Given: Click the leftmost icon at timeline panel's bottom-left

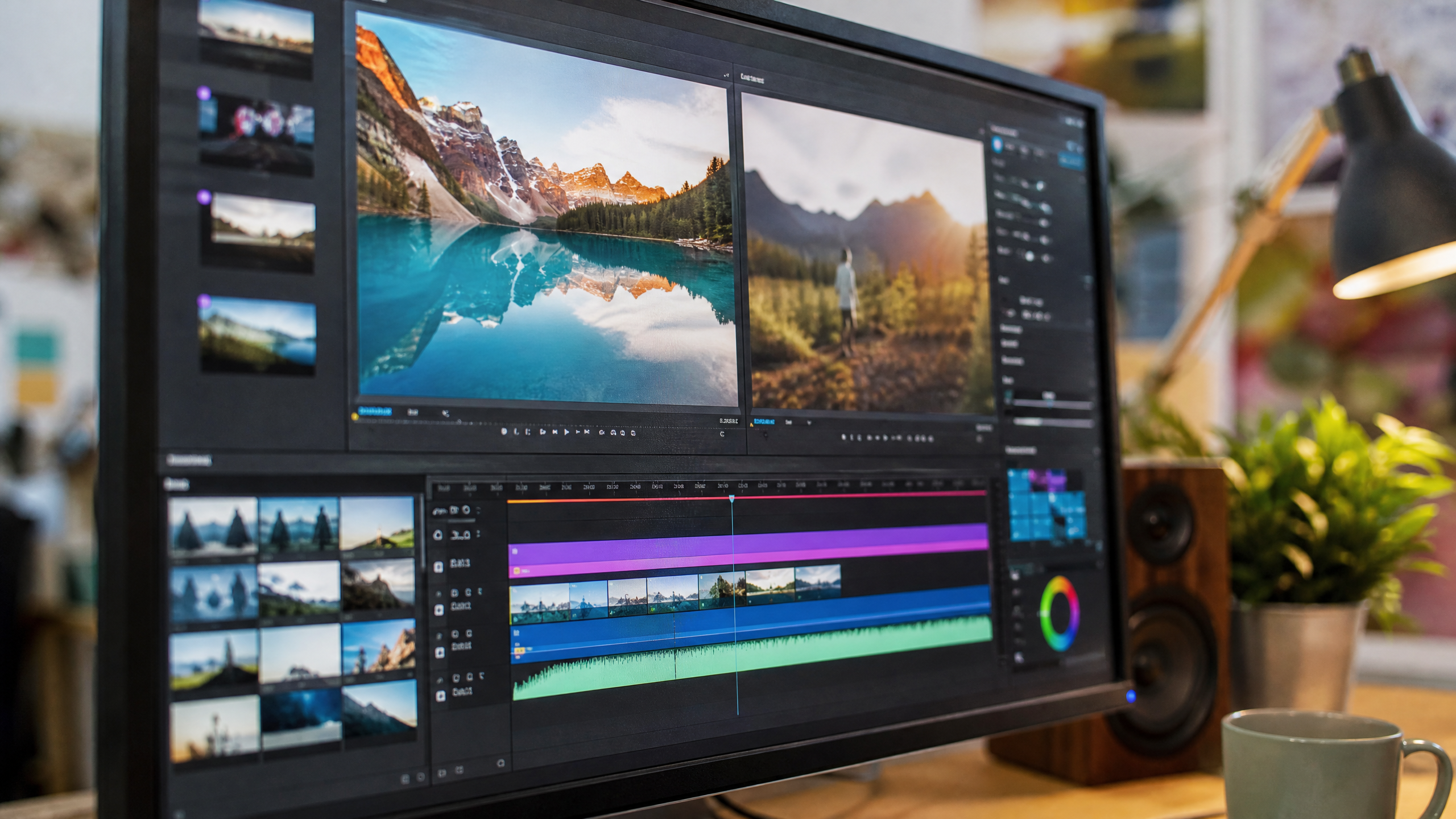Looking at the screenshot, I should pos(442,772).
